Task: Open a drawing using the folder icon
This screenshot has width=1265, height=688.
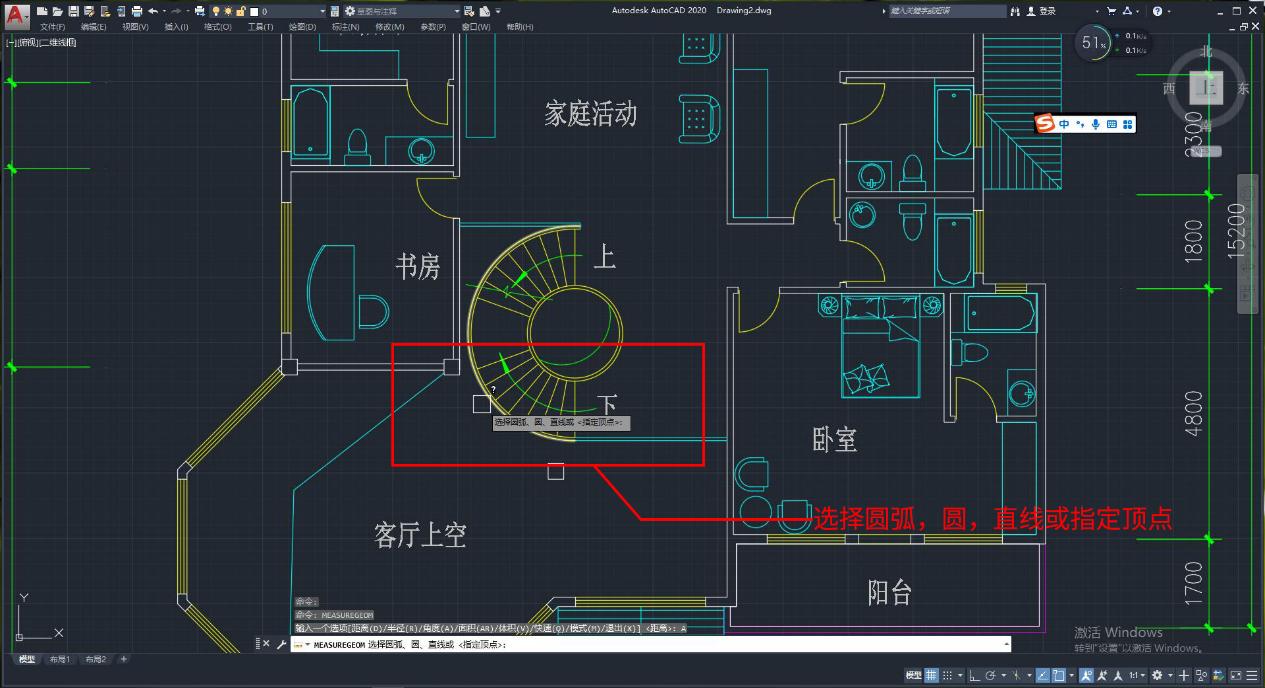Action: (56, 12)
